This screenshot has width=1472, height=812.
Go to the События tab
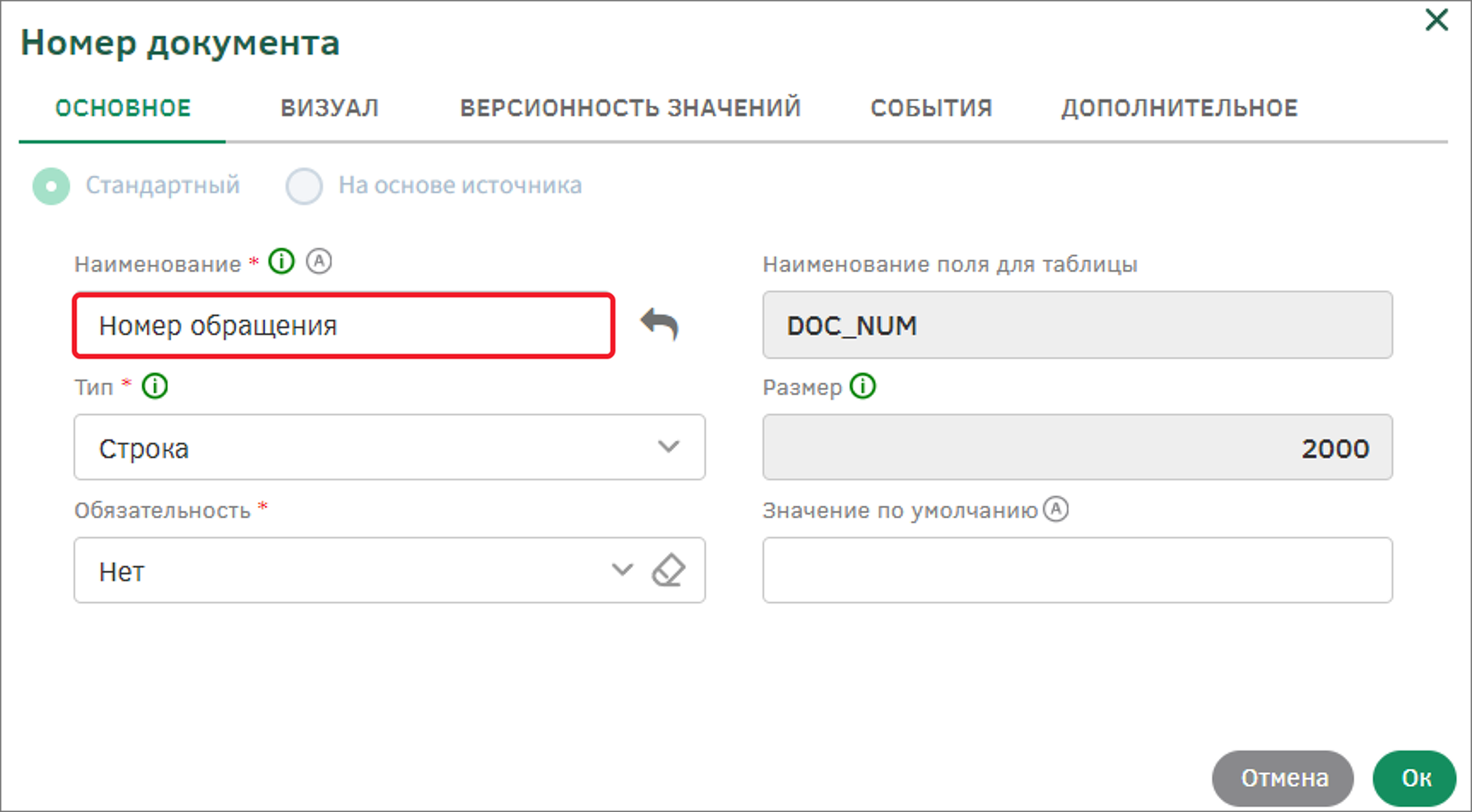(x=931, y=108)
